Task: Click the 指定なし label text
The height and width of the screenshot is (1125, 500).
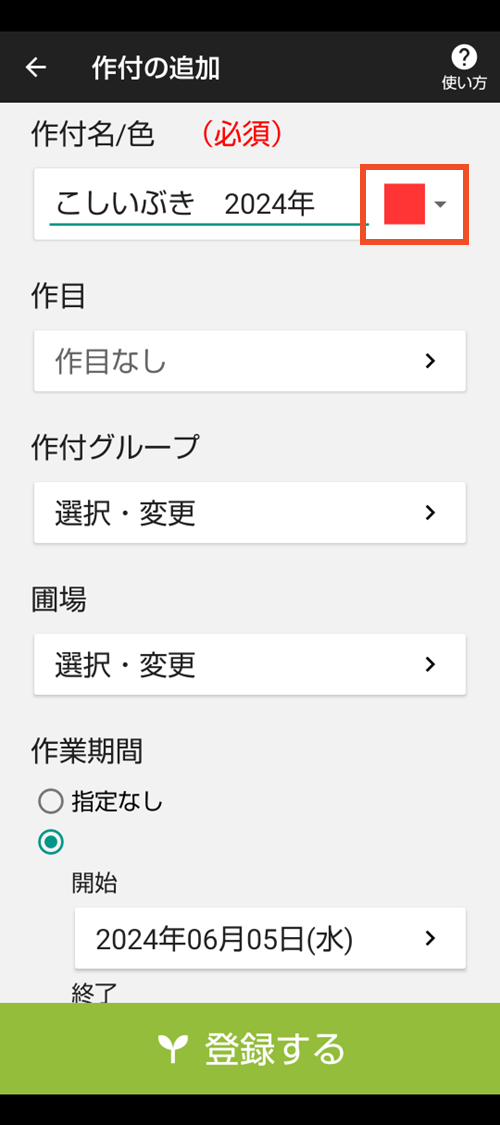Action: (118, 801)
